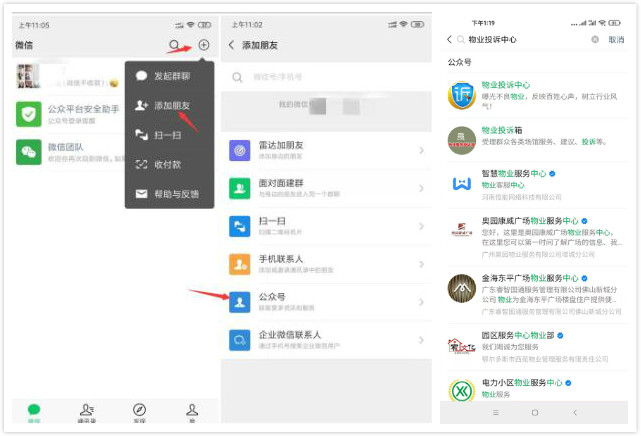Expand the 企业微信联系人 chevron
Screen dimensions: 641x436
point(421,340)
